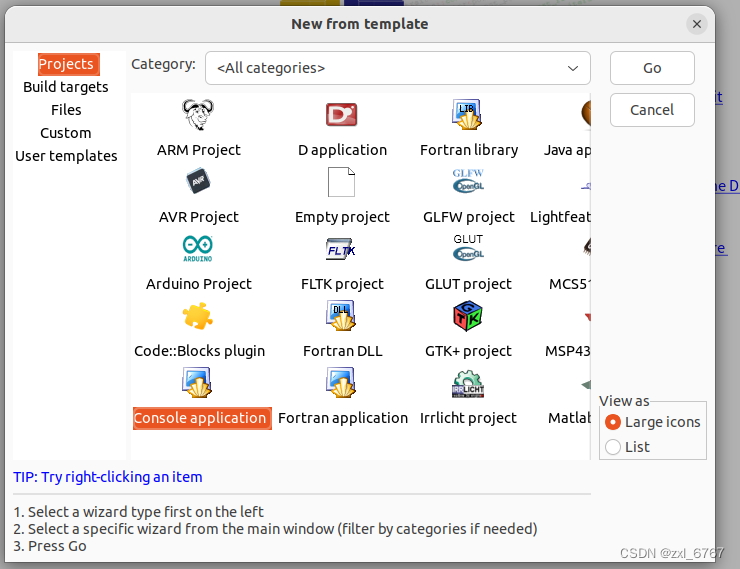Pick the Fortran library icon
Image resolution: width=740 pixels, height=569 pixels.
tap(467, 115)
